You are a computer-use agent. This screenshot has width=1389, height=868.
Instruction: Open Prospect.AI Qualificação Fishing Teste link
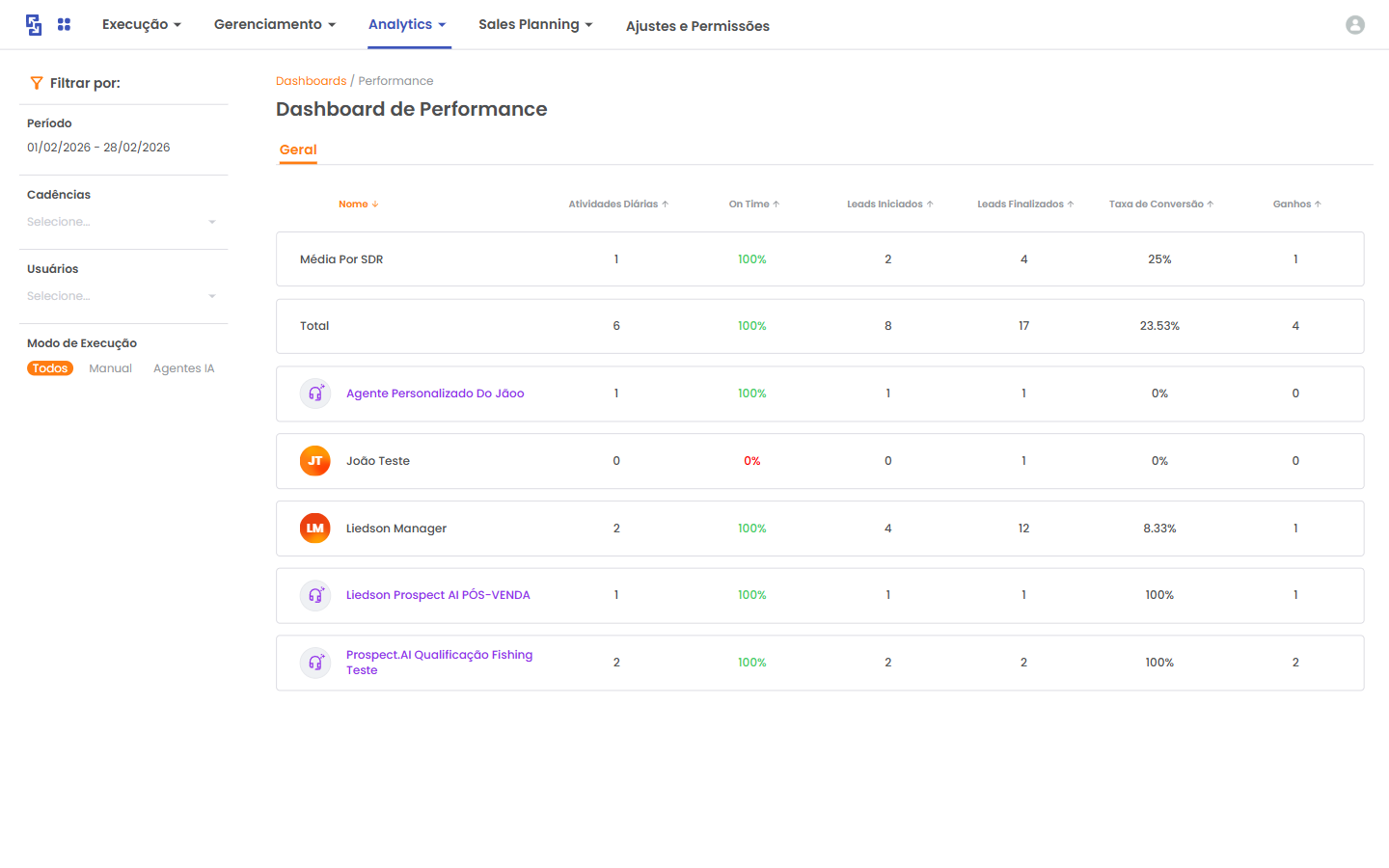[440, 663]
